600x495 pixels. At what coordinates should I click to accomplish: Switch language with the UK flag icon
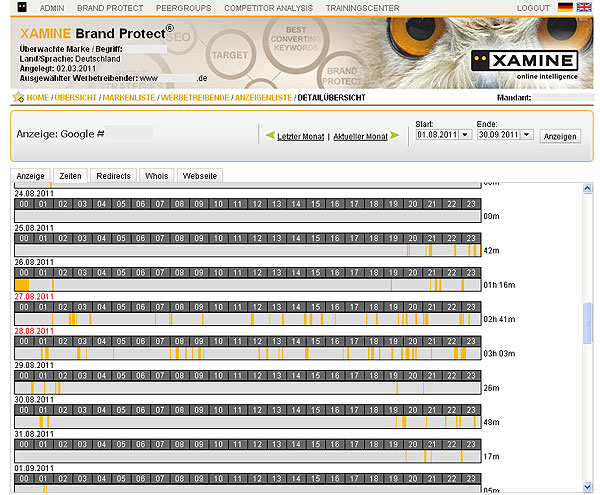[584, 7]
